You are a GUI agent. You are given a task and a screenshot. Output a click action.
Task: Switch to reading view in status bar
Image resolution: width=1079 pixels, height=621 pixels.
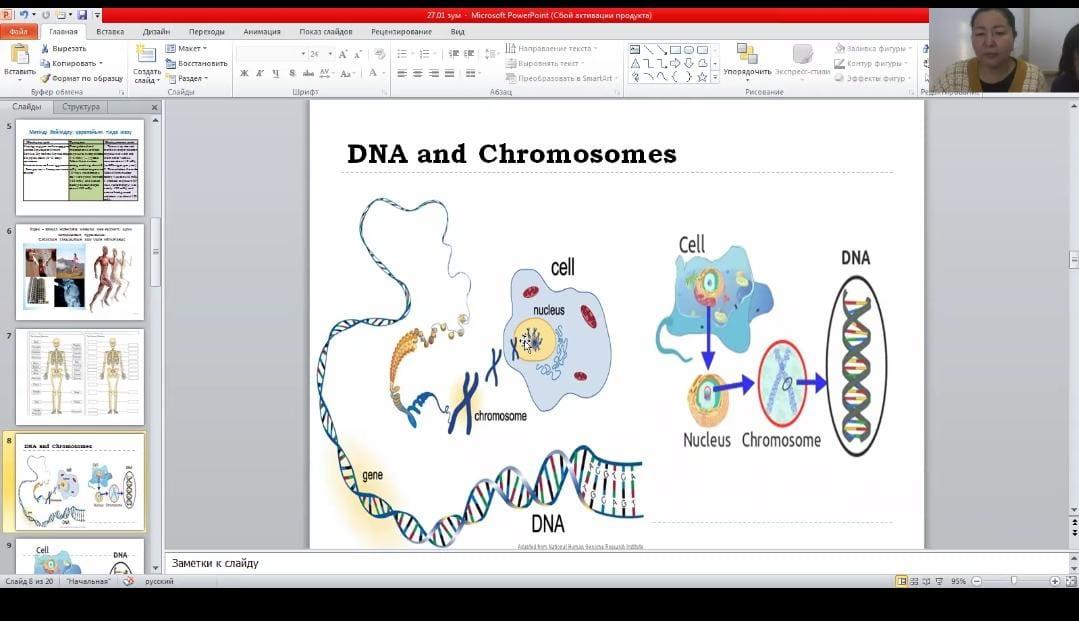[926, 582]
